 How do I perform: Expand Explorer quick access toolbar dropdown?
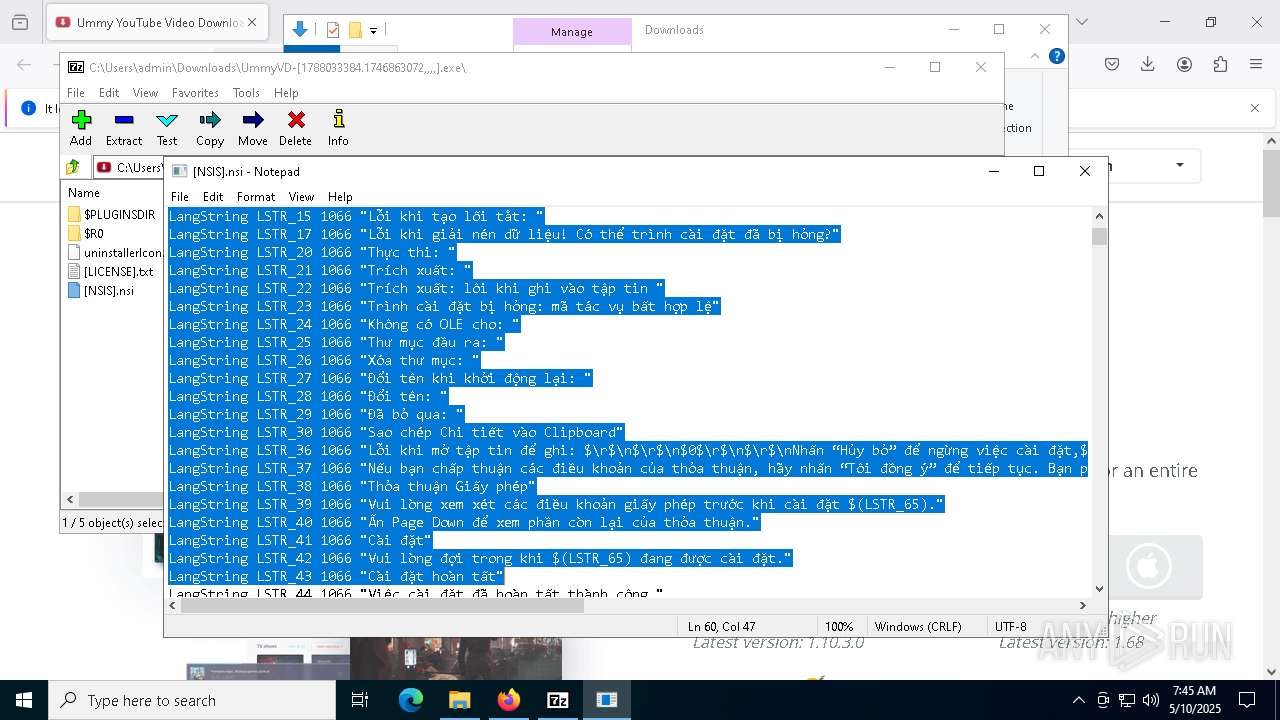click(x=373, y=31)
